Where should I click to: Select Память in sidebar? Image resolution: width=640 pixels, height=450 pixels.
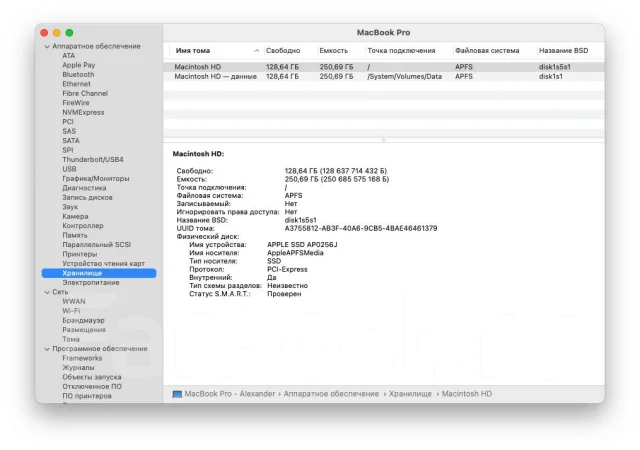[75, 235]
